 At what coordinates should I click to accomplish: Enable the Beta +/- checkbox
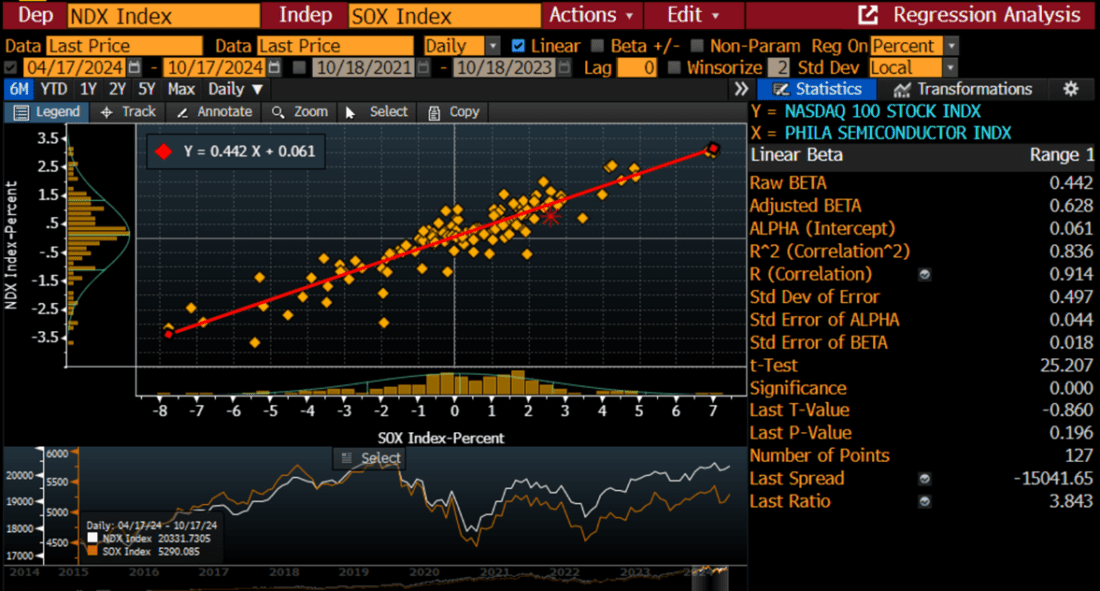tap(597, 46)
